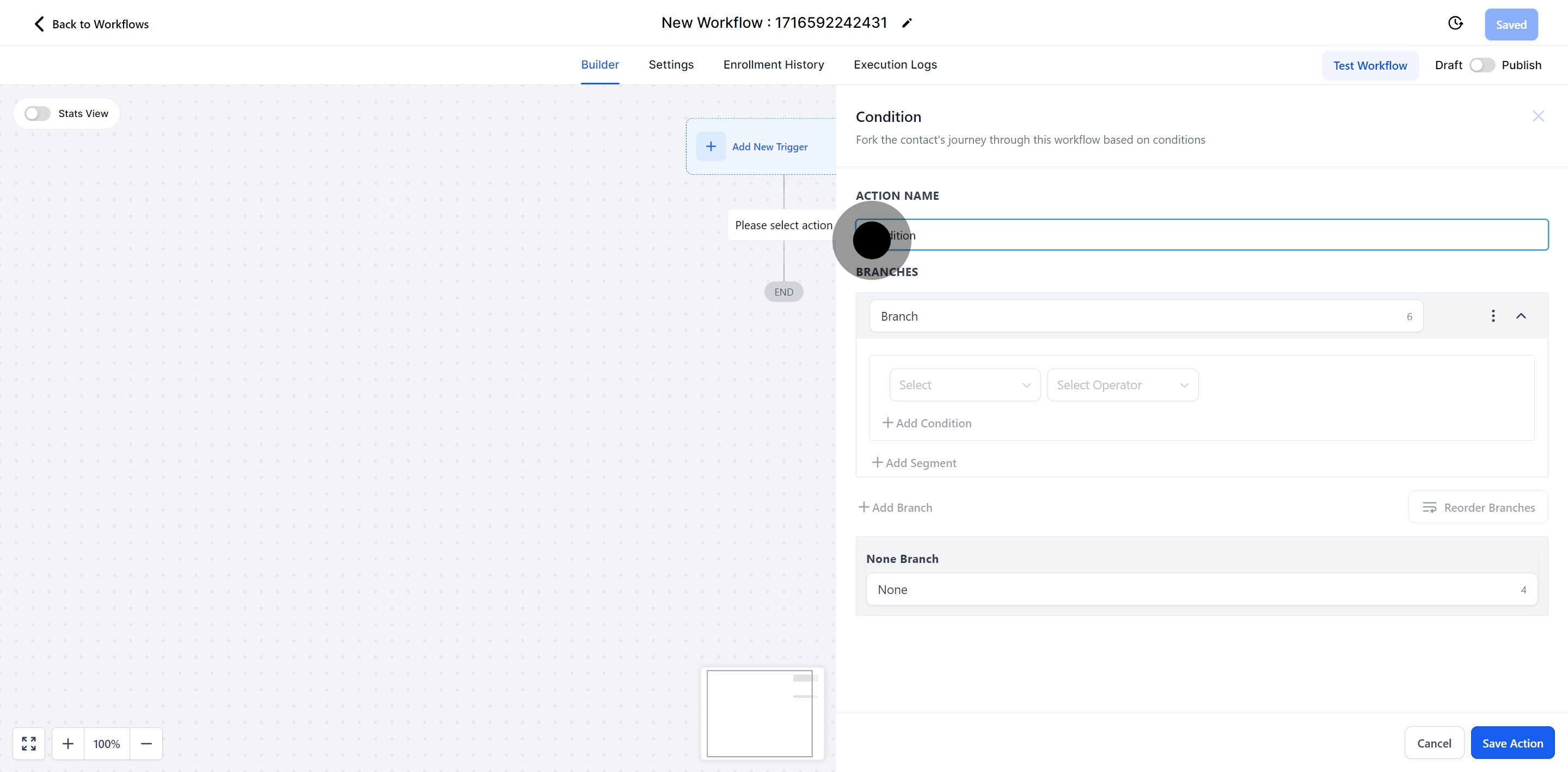Viewport: 1568px width, 772px height.
Task: Open the Branch three-dot options menu
Action: tap(1492, 315)
